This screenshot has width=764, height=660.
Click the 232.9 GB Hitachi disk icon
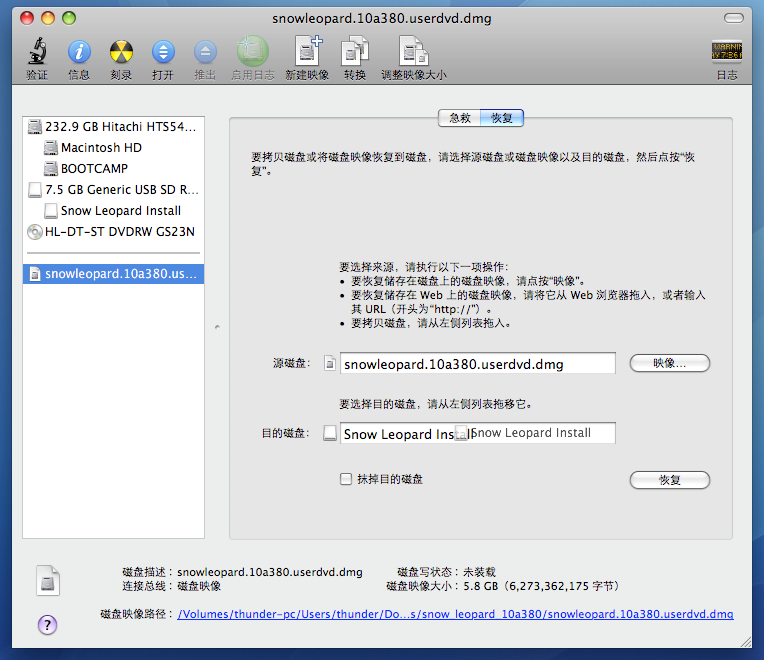pos(35,127)
